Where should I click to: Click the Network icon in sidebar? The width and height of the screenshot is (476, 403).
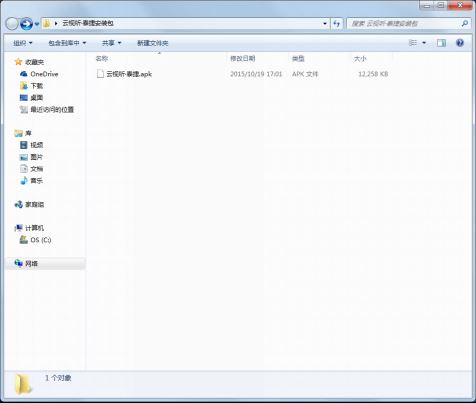tap(18, 263)
